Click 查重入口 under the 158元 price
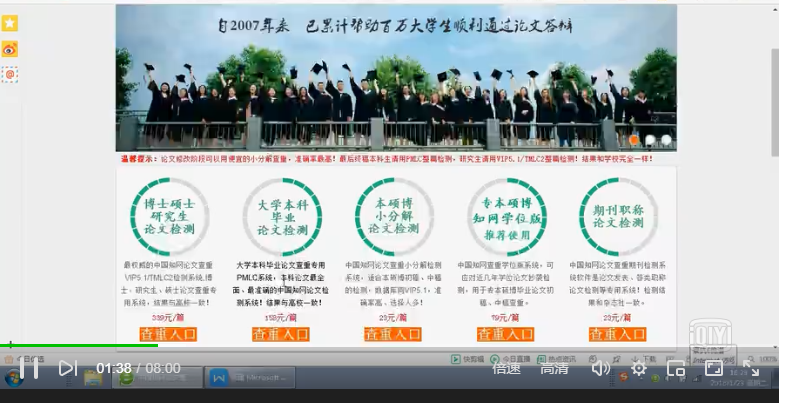Viewport: 786px width, 403px height. (281, 334)
